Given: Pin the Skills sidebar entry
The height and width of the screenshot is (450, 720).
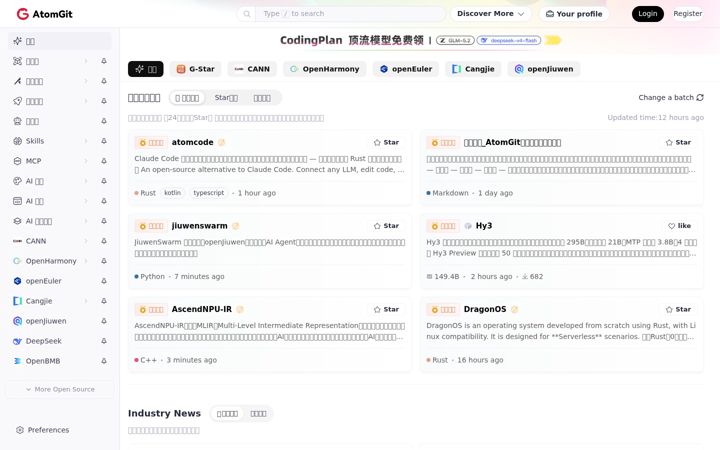Looking at the screenshot, I should pos(104,141).
